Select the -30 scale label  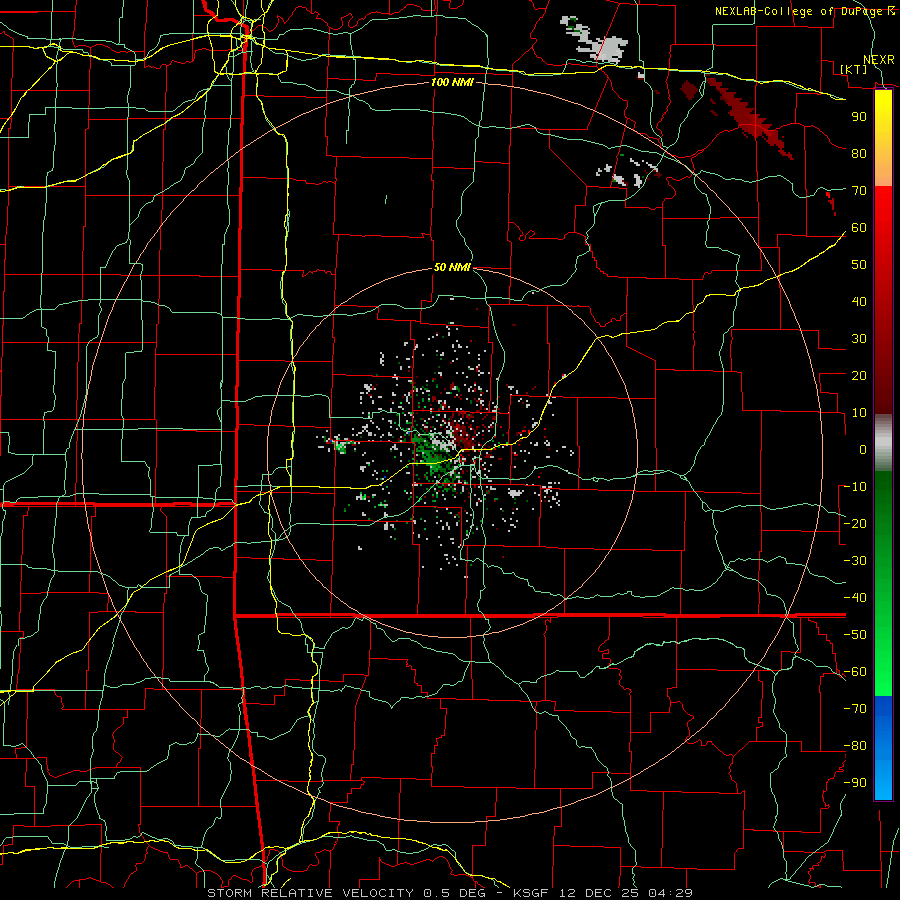tap(855, 561)
